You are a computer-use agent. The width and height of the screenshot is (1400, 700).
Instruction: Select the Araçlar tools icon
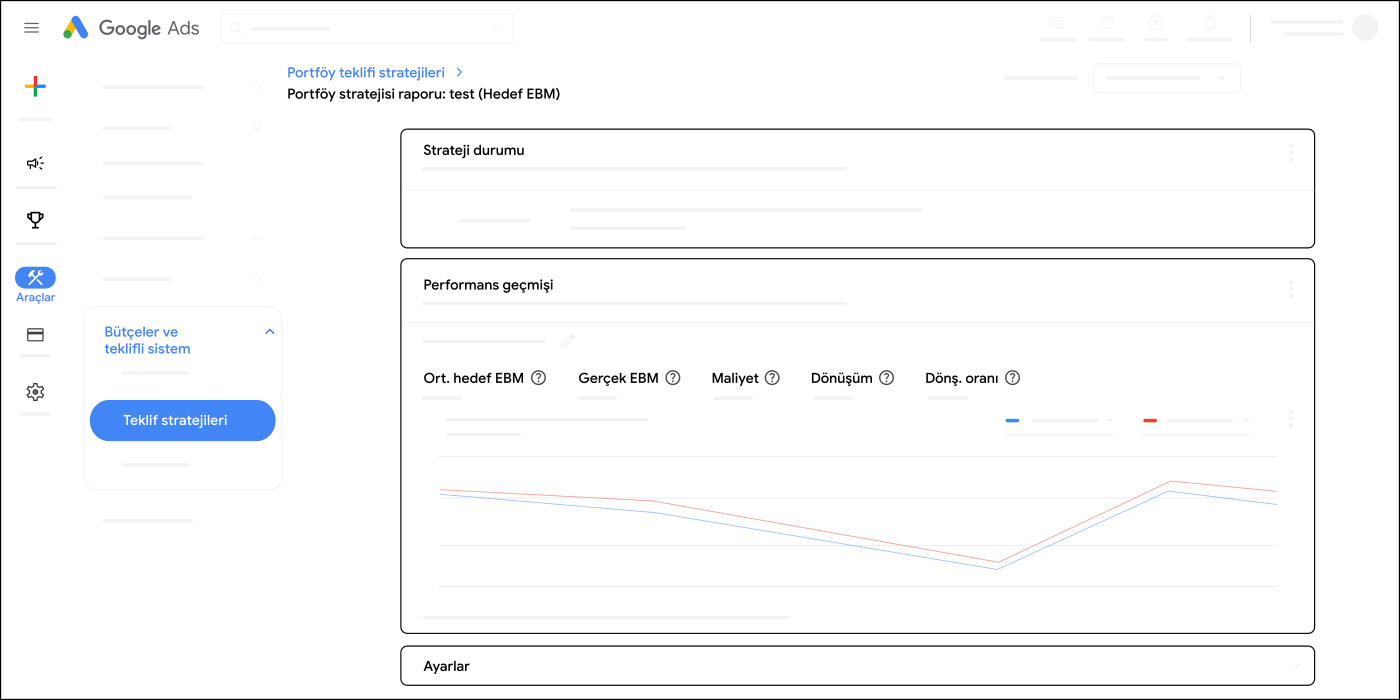tap(35, 278)
